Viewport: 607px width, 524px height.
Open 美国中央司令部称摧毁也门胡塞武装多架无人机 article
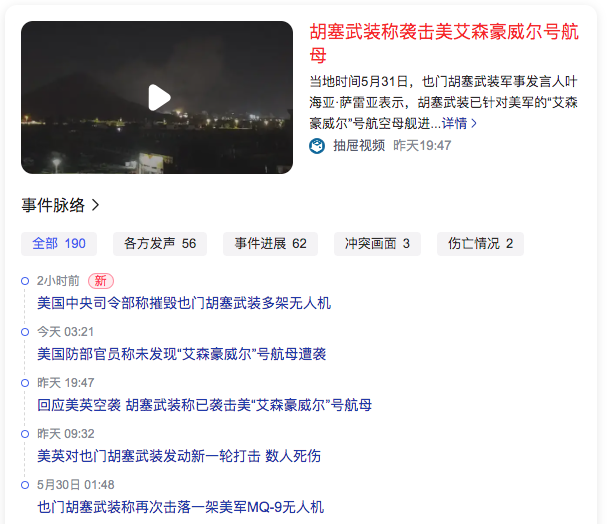(184, 303)
